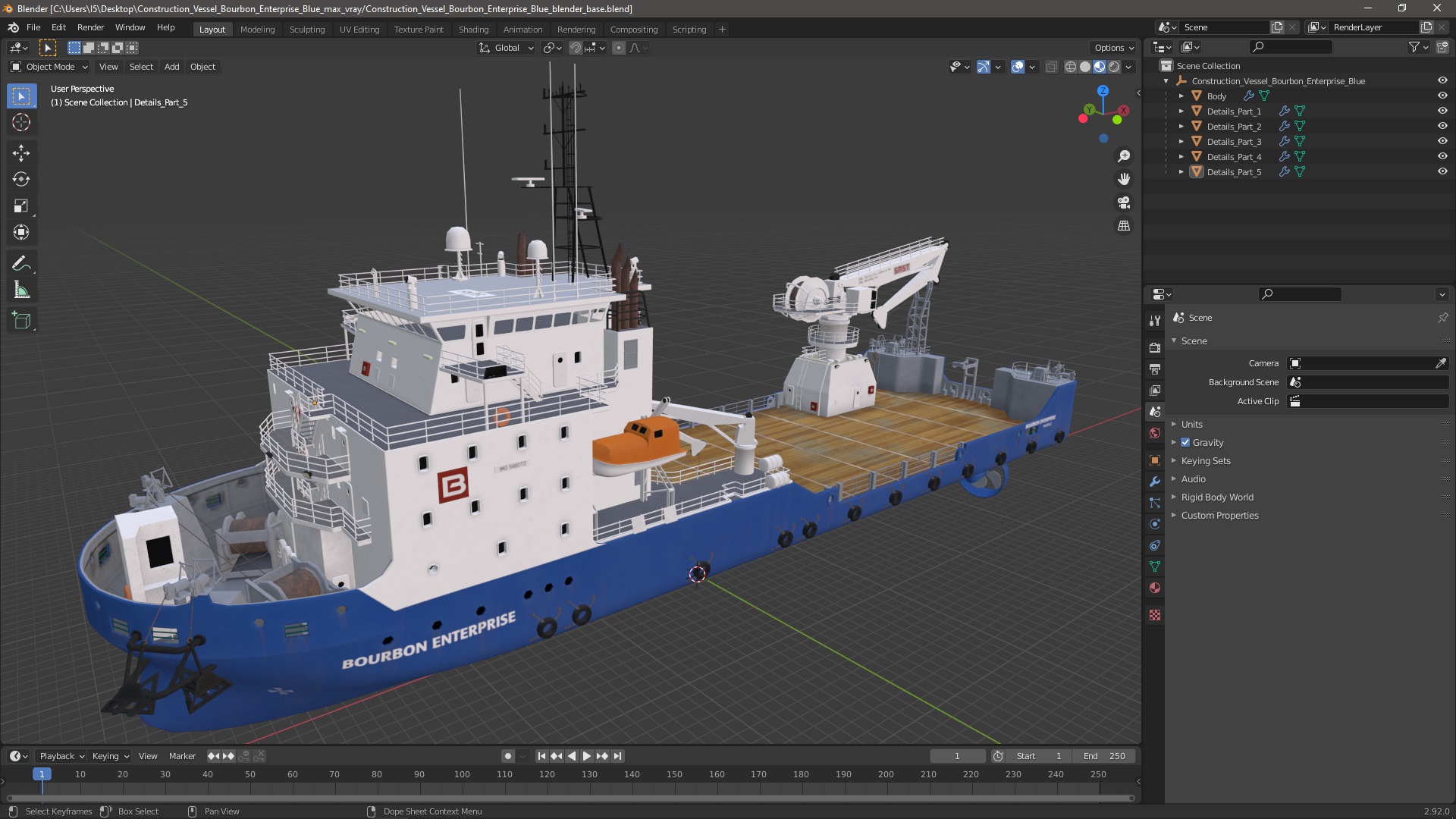Hide the Body object in outliner
Image resolution: width=1456 pixels, height=819 pixels.
tap(1442, 96)
